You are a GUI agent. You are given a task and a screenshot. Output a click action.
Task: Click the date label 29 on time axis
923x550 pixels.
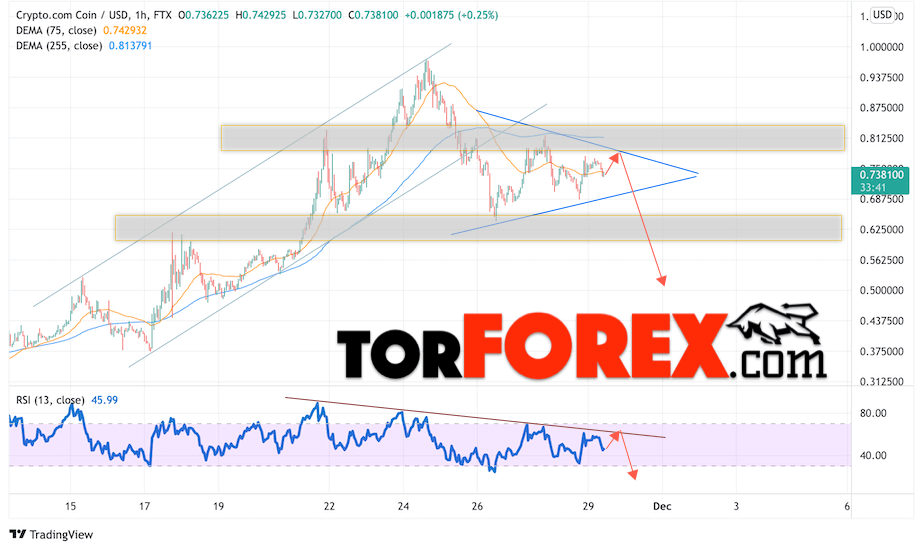(x=588, y=506)
